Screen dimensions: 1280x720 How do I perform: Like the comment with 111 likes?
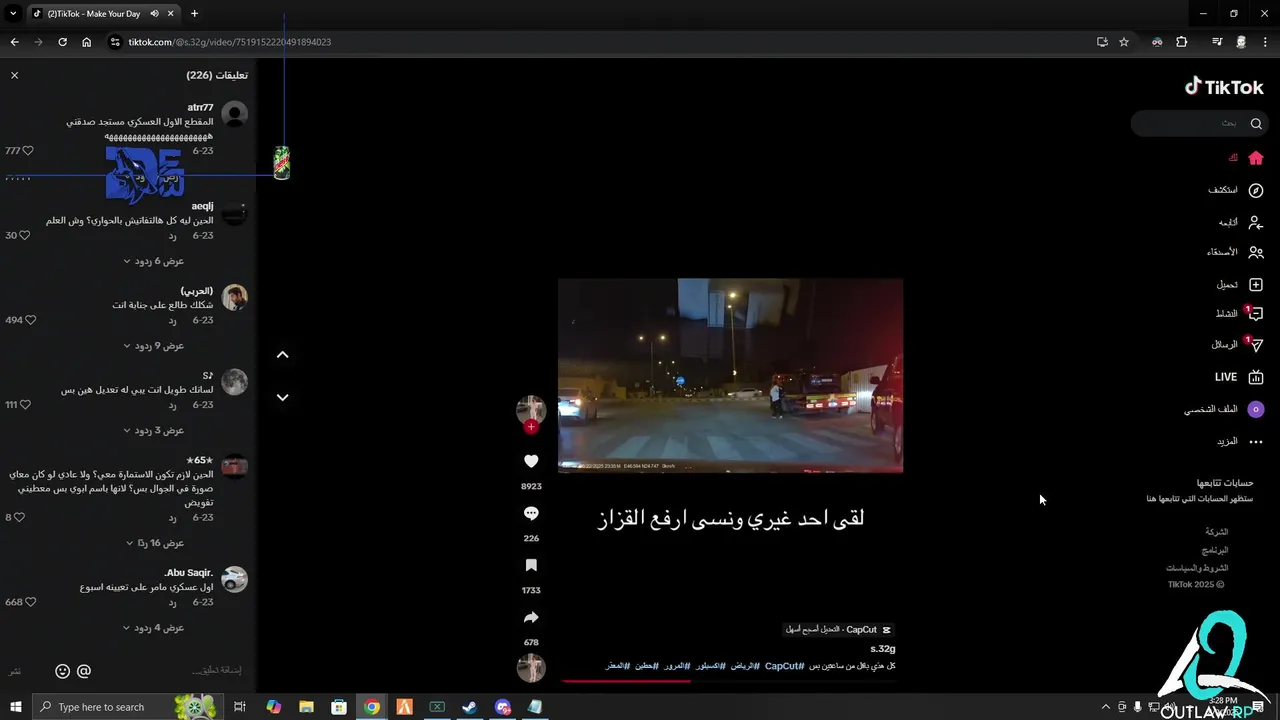(26, 405)
